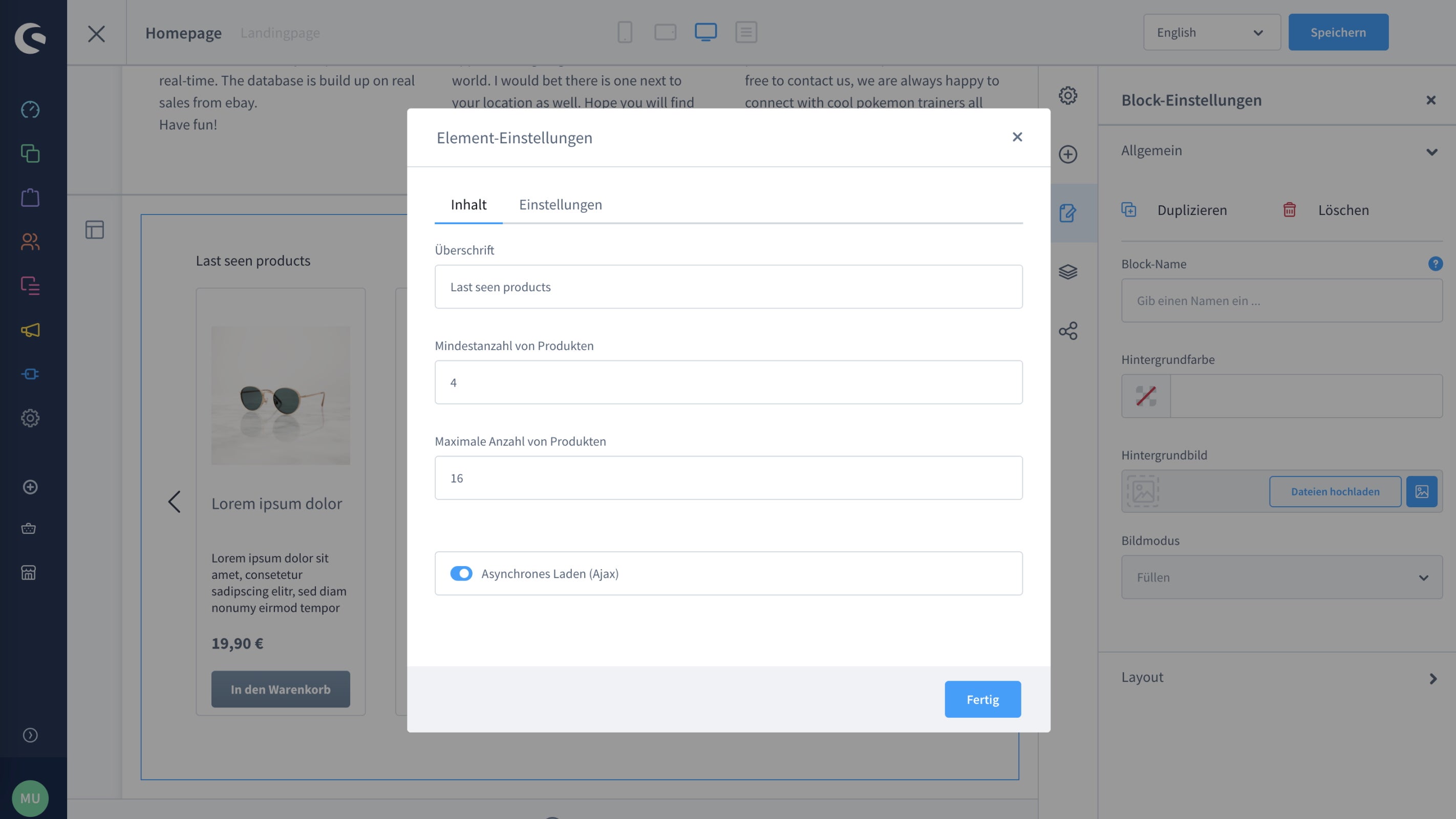Click the Speichern button
This screenshot has width=1456, height=819.
[1338, 32]
